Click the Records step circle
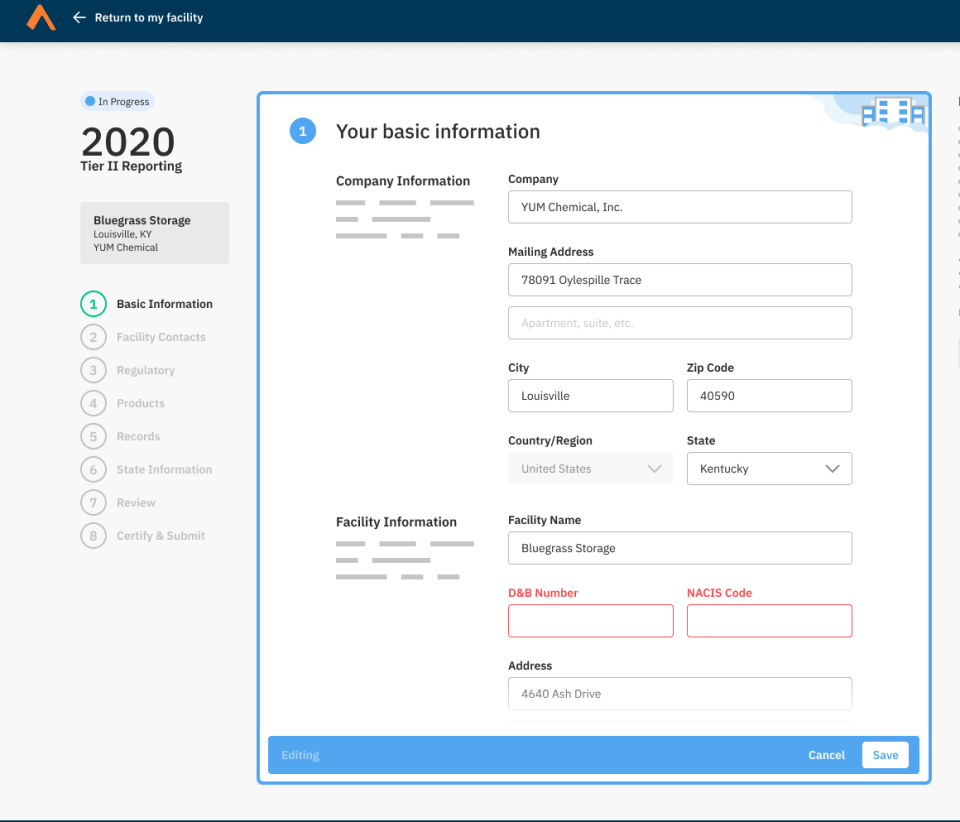Screen dimensions: 960x822 [x=94, y=436]
